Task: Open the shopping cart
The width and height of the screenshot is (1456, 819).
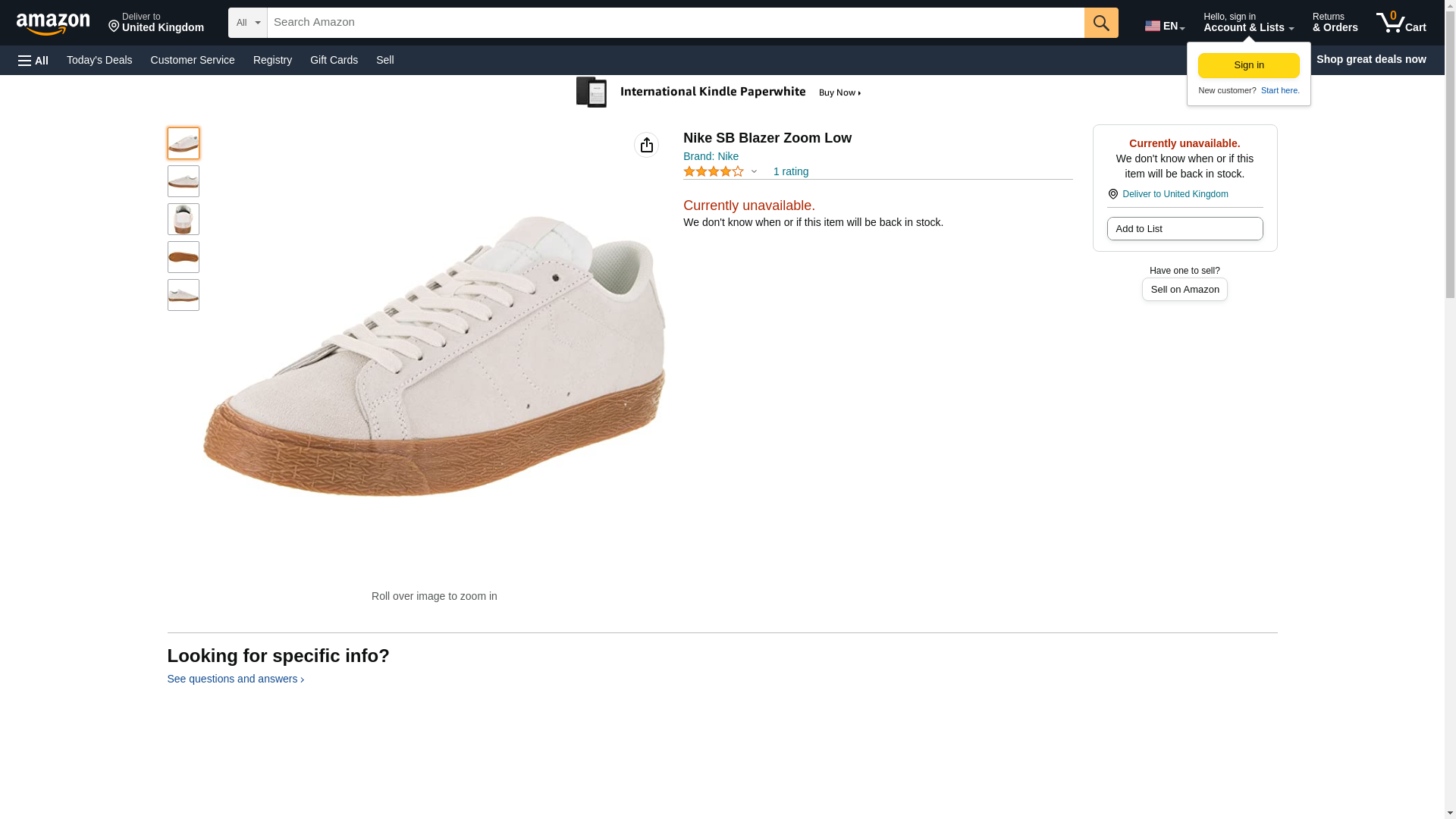Action: tap(1401, 23)
